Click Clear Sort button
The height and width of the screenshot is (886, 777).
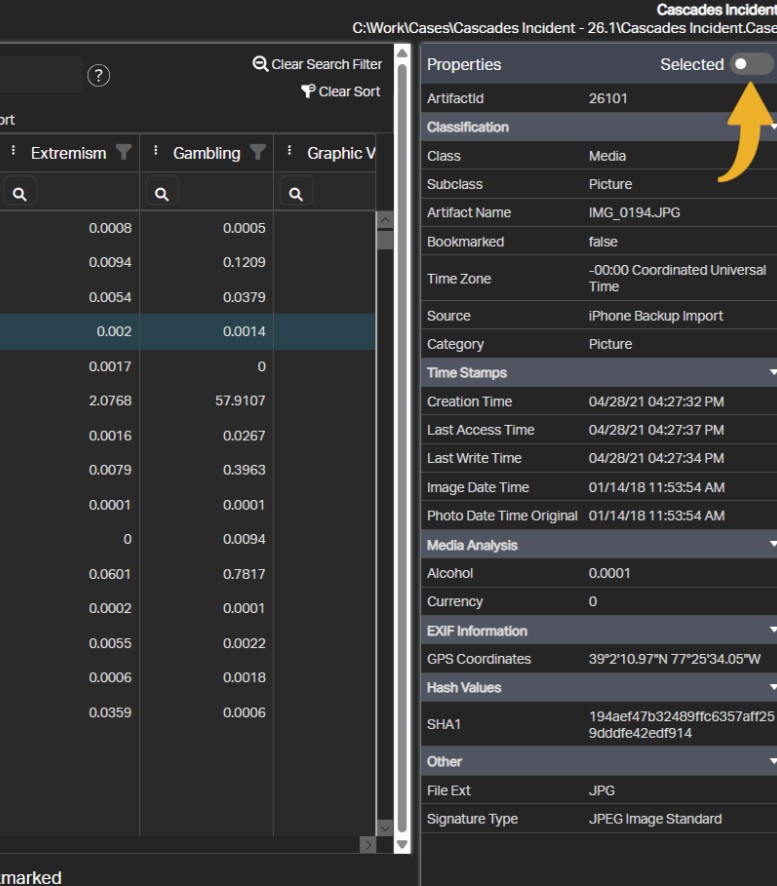coord(340,91)
